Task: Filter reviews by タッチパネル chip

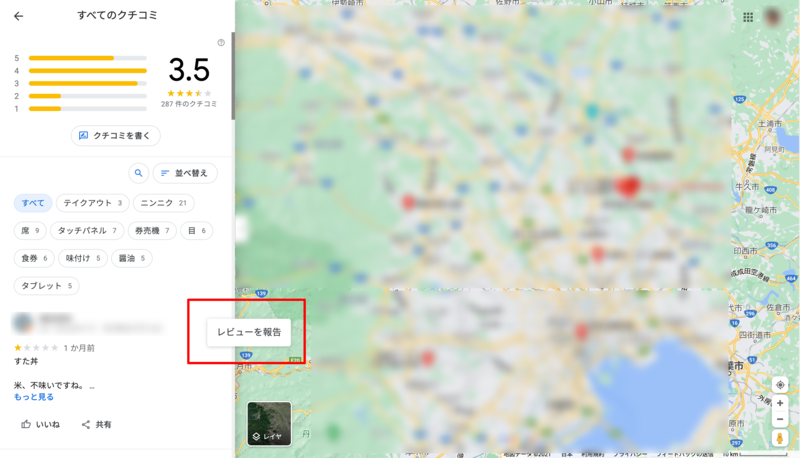Action: pos(87,231)
